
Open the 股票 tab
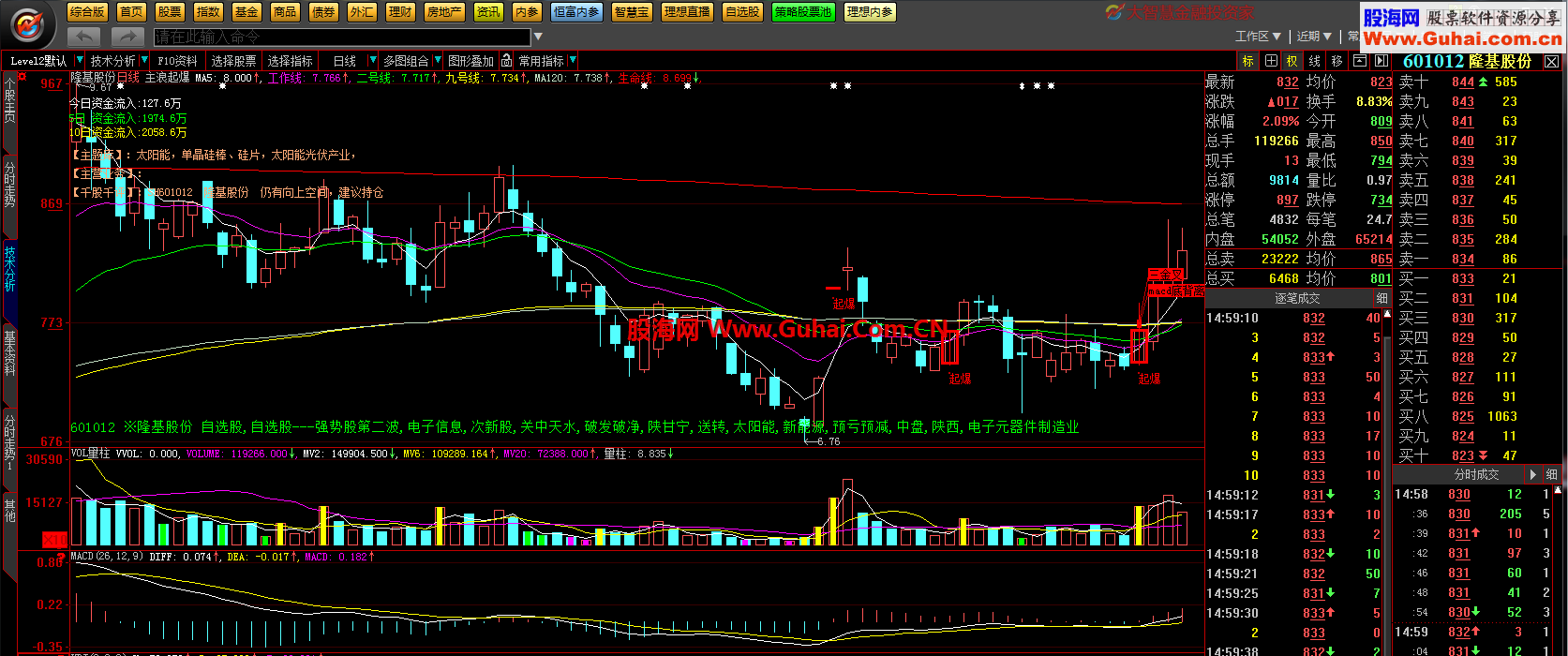(x=170, y=12)
